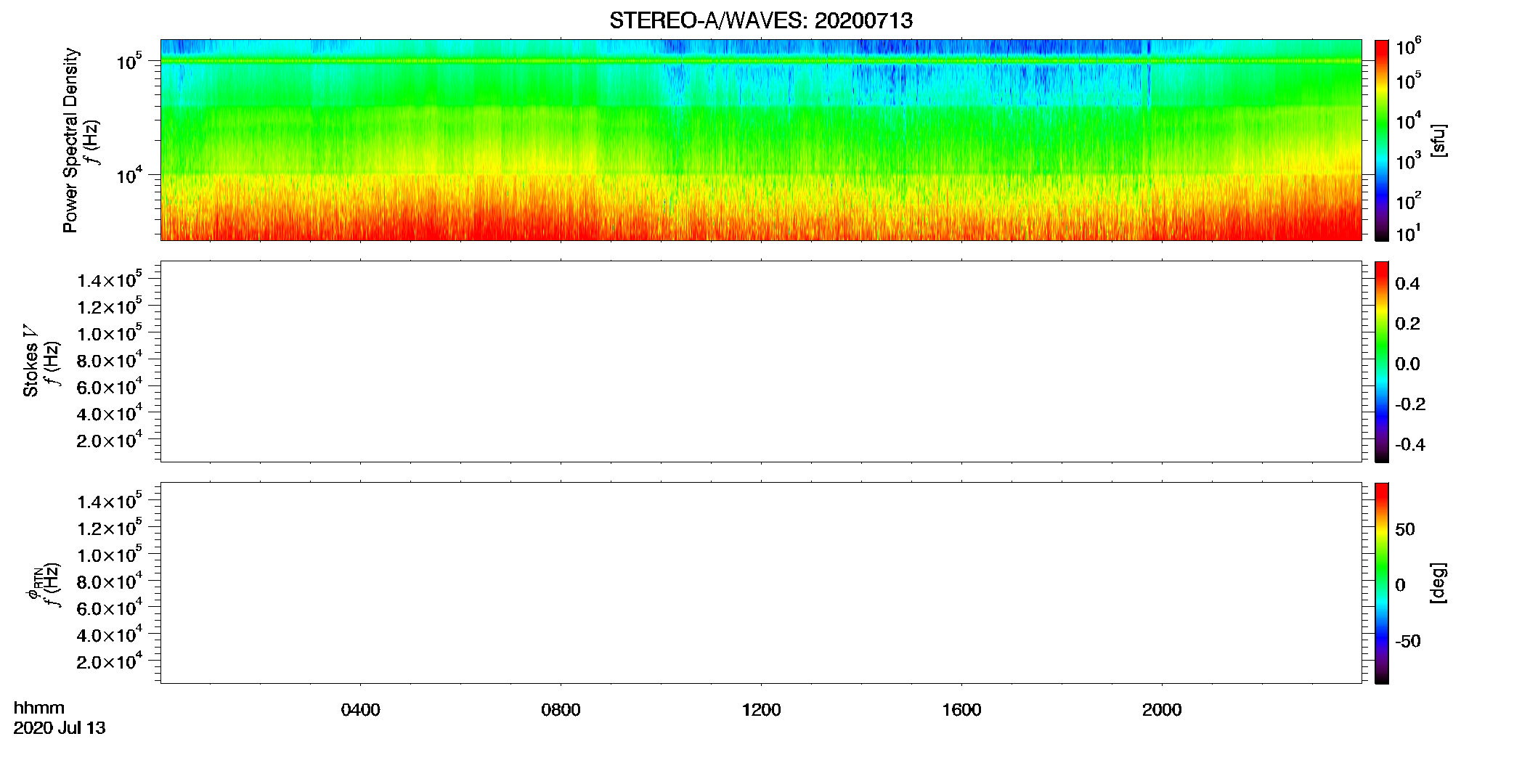Click the 10^1 label on sfu color bar
Image resolution: width=1522 pixels, height=784 pixels.
pyautogui.click(x=1408, y=233)
